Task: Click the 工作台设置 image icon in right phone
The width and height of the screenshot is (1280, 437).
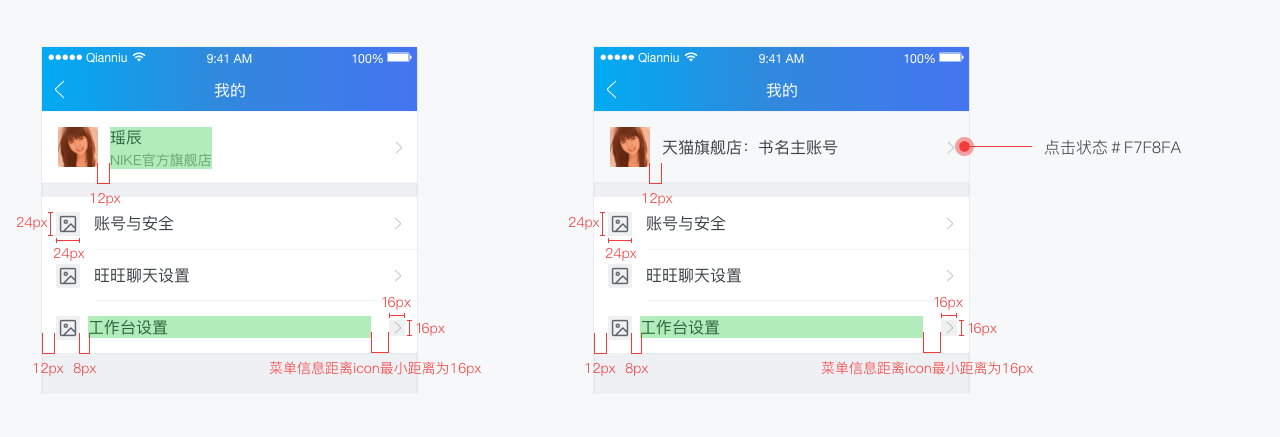Action: [x=620, y=328]
